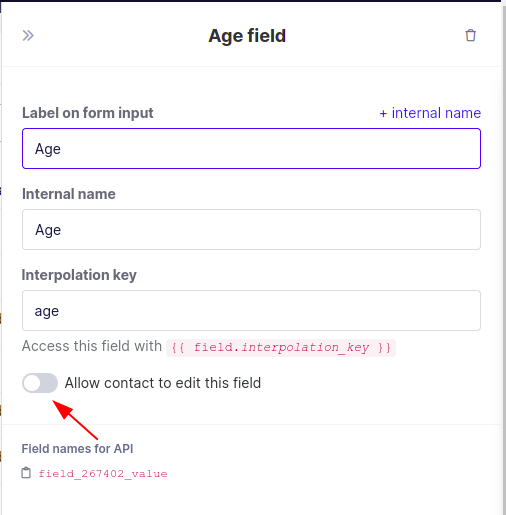Collapse the panel with the double-chevron icon
506x515 pixels.
click(28, 36)
